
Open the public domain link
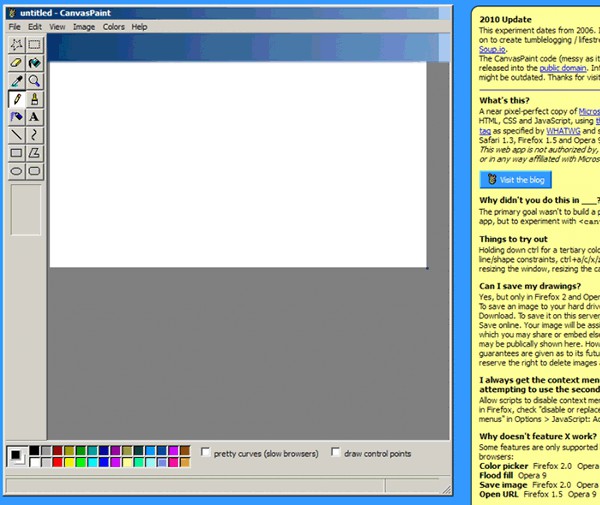pos(562,68)
